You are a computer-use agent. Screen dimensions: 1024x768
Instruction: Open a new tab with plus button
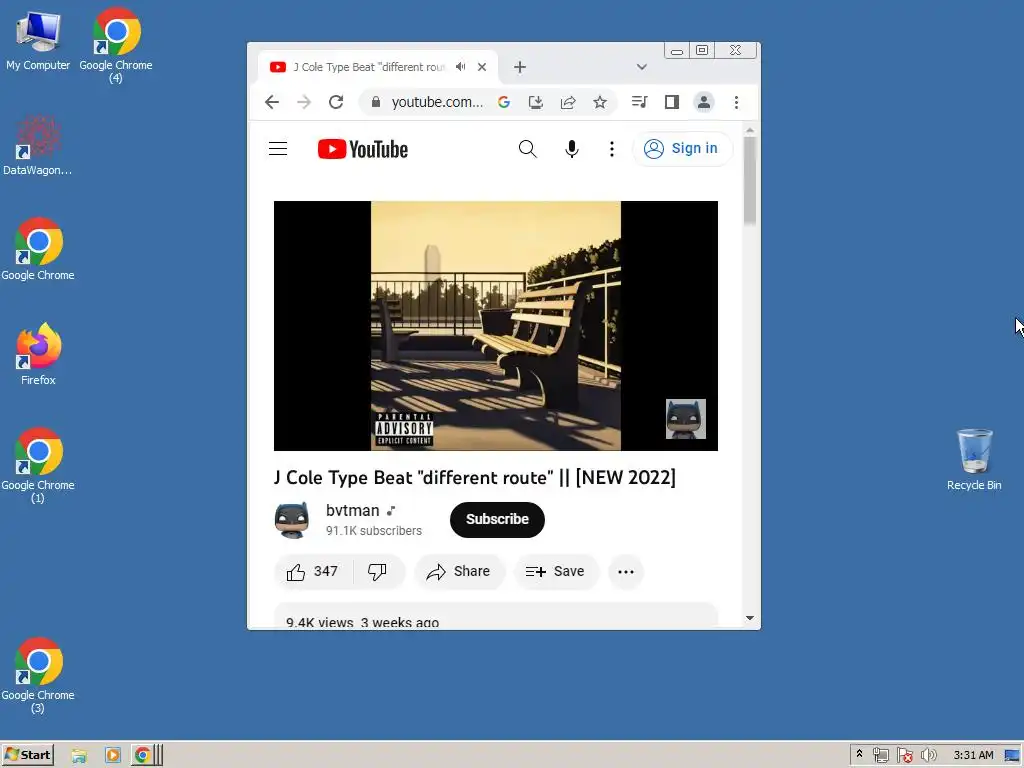pos(519,67)
